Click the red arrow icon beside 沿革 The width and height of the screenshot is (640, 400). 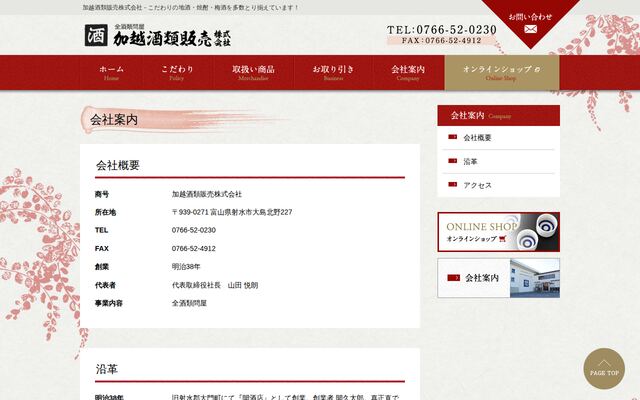452,161
